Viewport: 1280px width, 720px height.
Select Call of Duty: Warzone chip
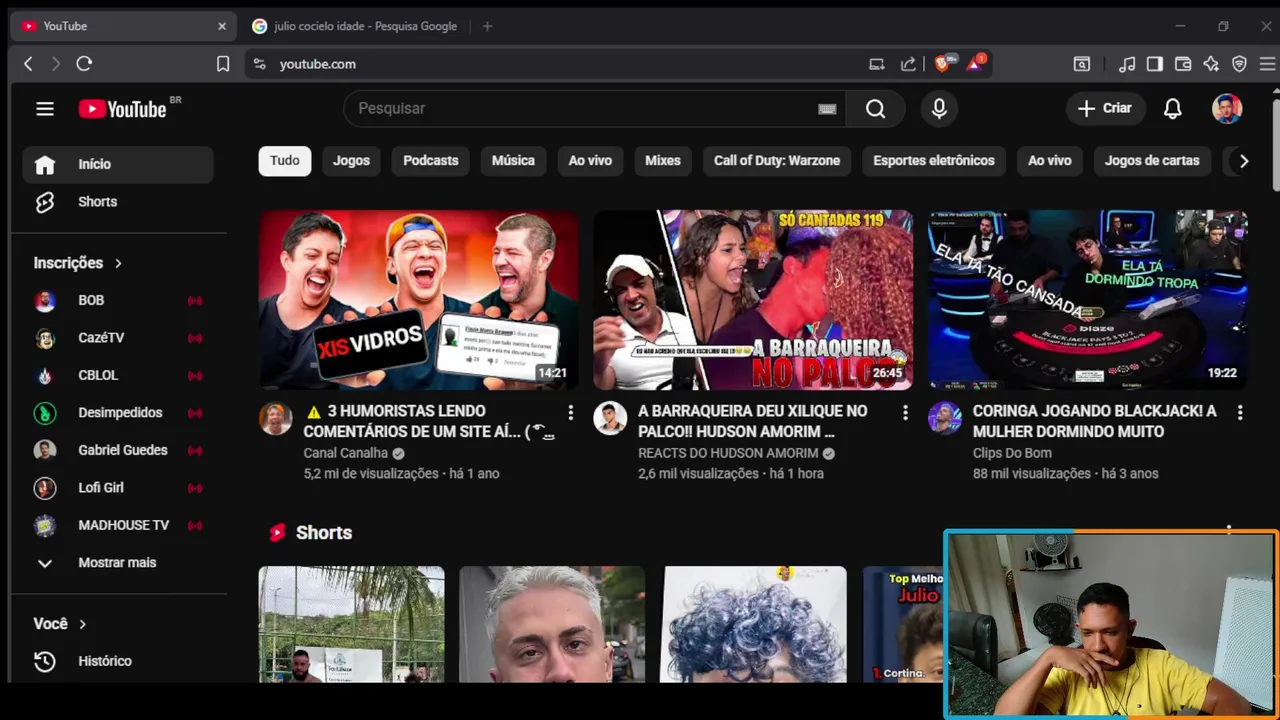[777, 161]
